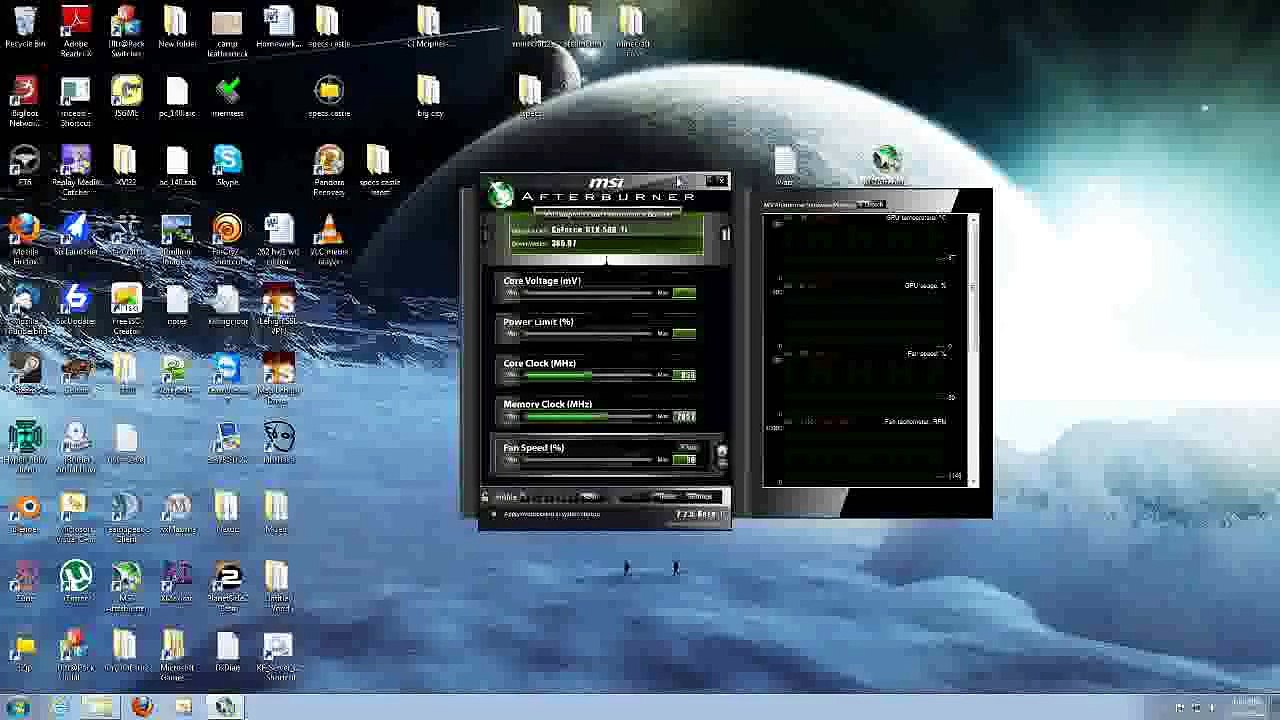Click the MSI Afterburner dragon logo
Image resolution: width=1280 pixels, height=720 pixels.
coord(500,195)
